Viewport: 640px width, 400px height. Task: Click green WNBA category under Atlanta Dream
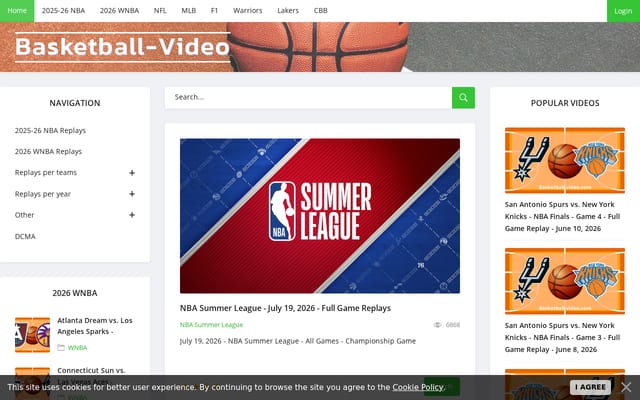(77, 348)
